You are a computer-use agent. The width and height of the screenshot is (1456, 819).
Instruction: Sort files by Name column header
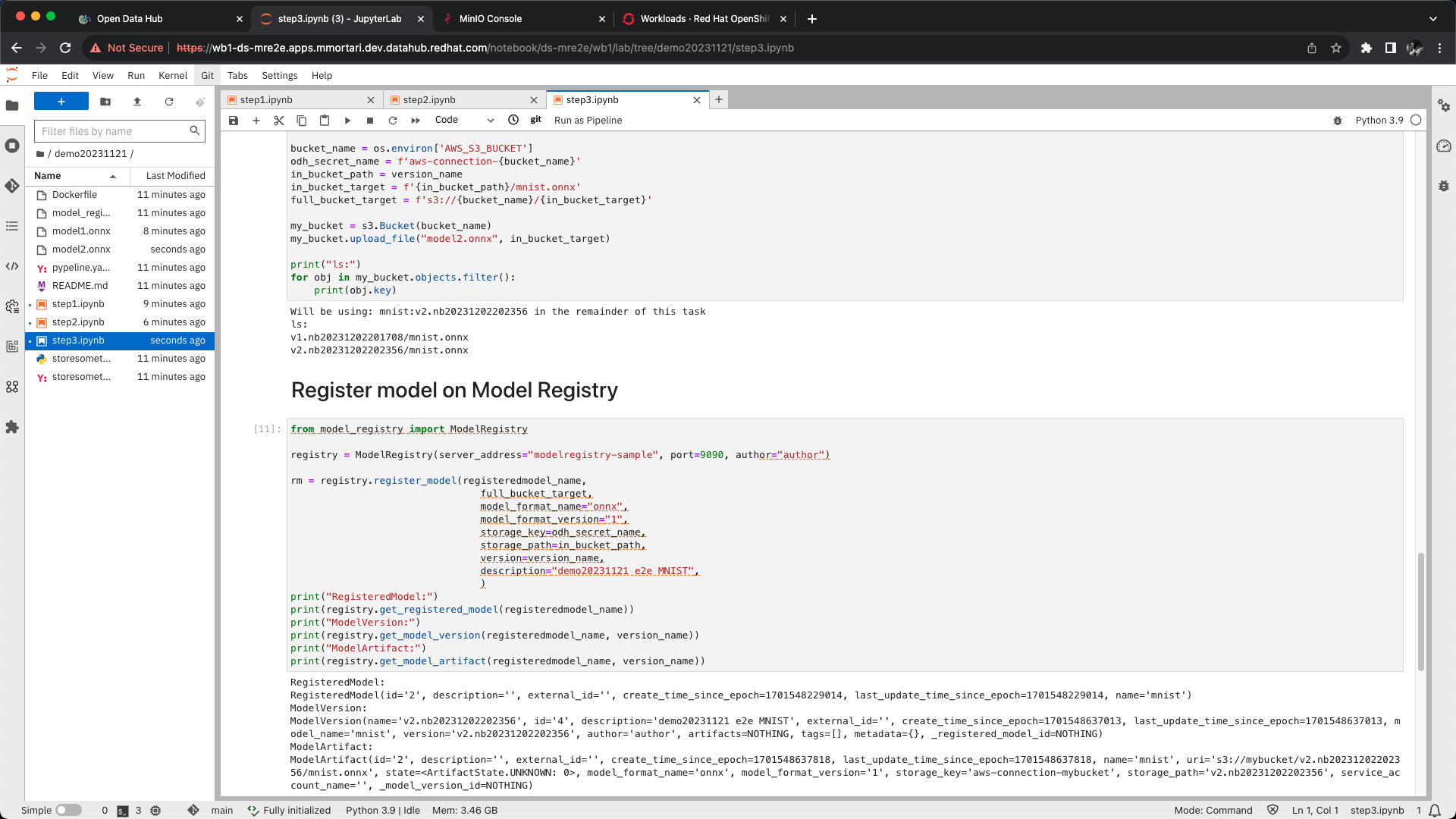point(48,175)
